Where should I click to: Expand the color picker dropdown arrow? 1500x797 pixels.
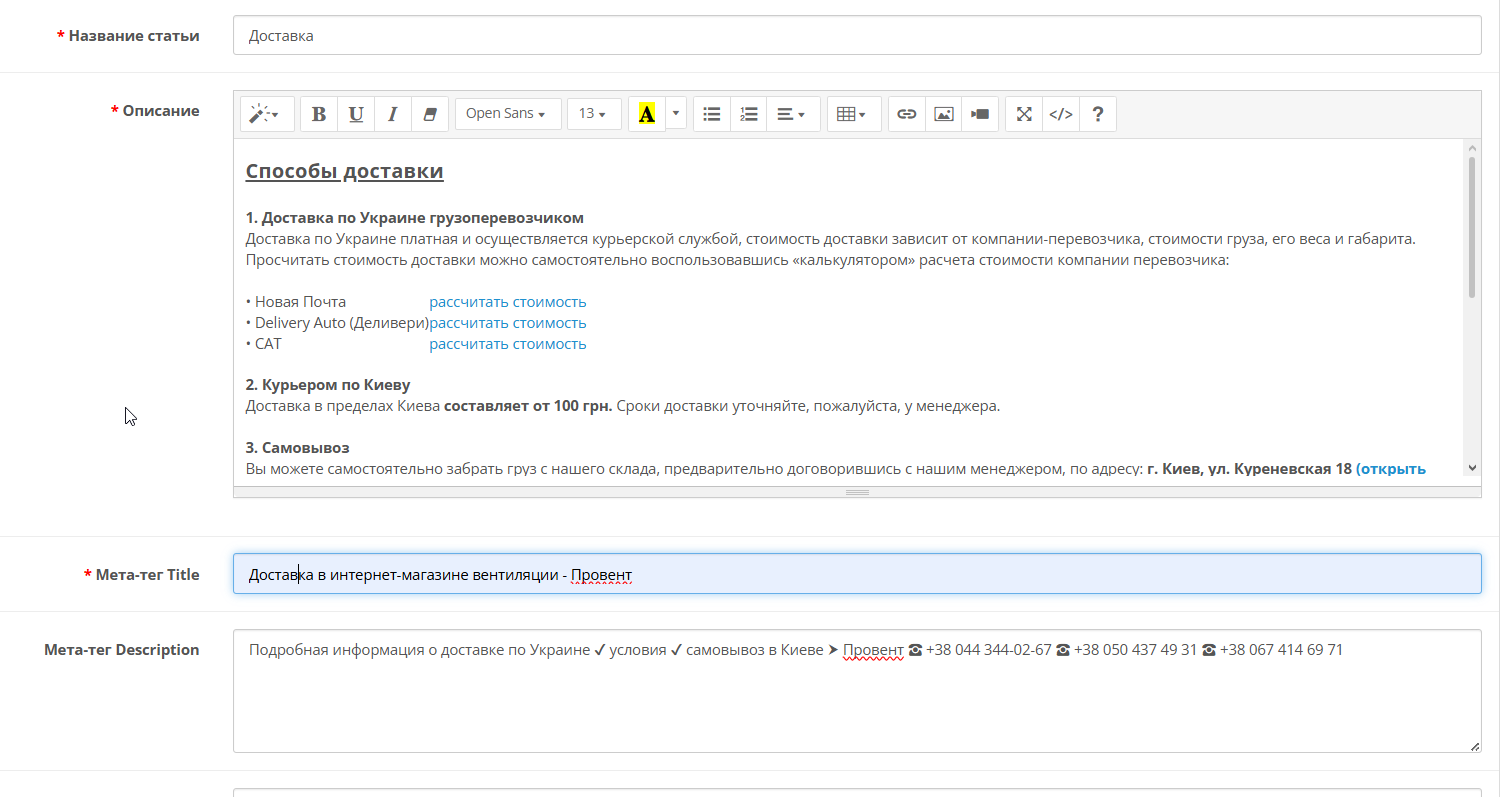tap(676, 114)
